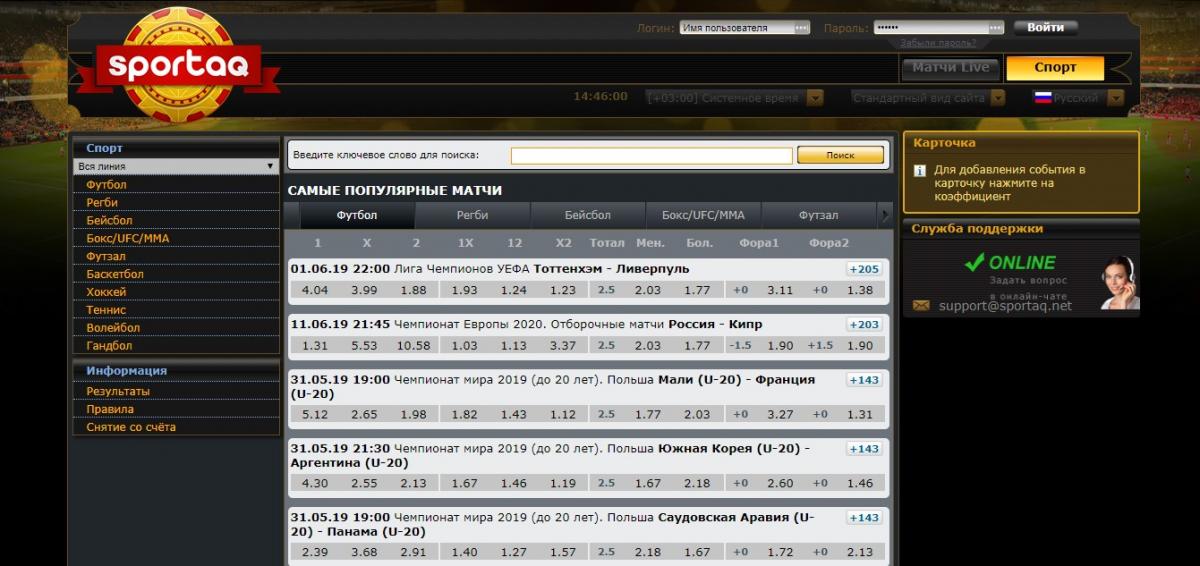1200x566 pixels.
Task: Click the info icon in Карточка panel
Action: 921,171
